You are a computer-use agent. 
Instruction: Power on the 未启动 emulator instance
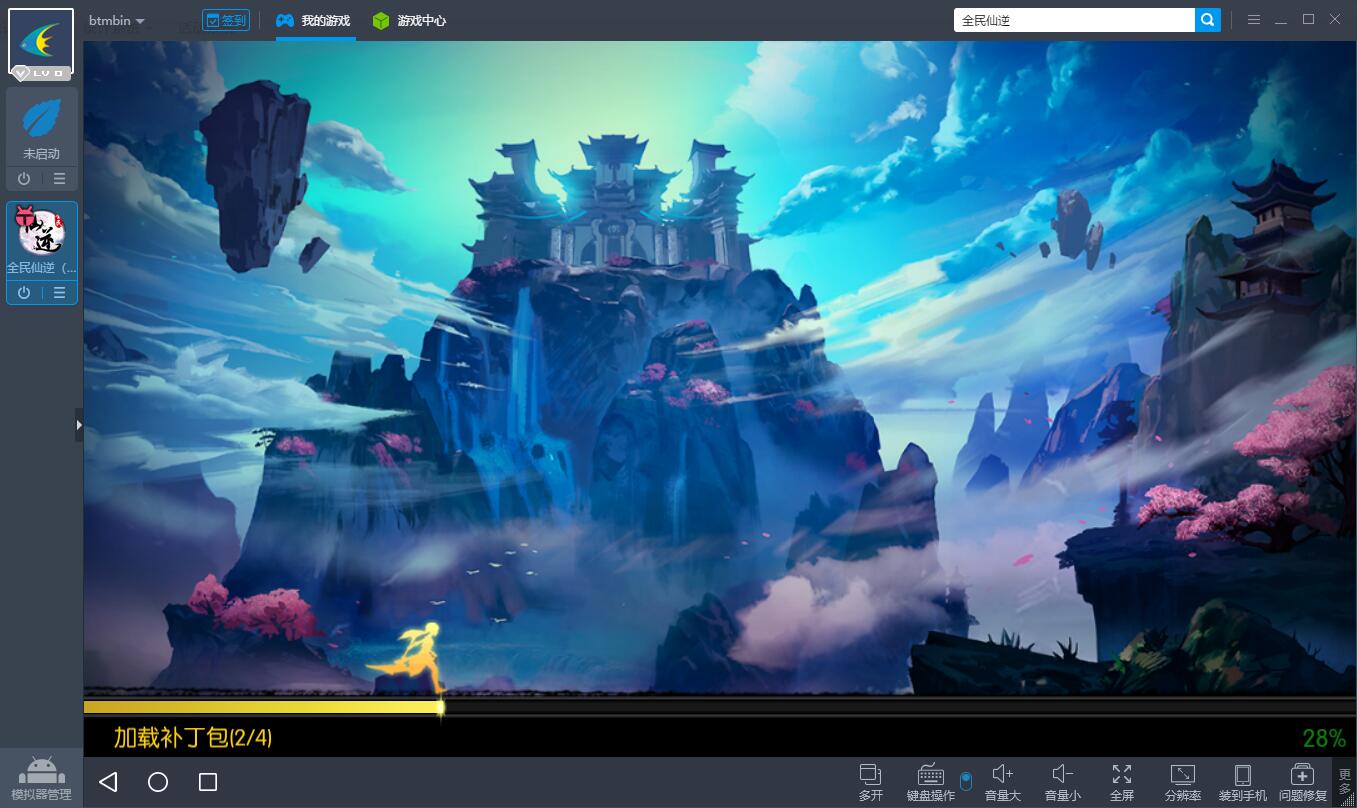pos(24,179)
